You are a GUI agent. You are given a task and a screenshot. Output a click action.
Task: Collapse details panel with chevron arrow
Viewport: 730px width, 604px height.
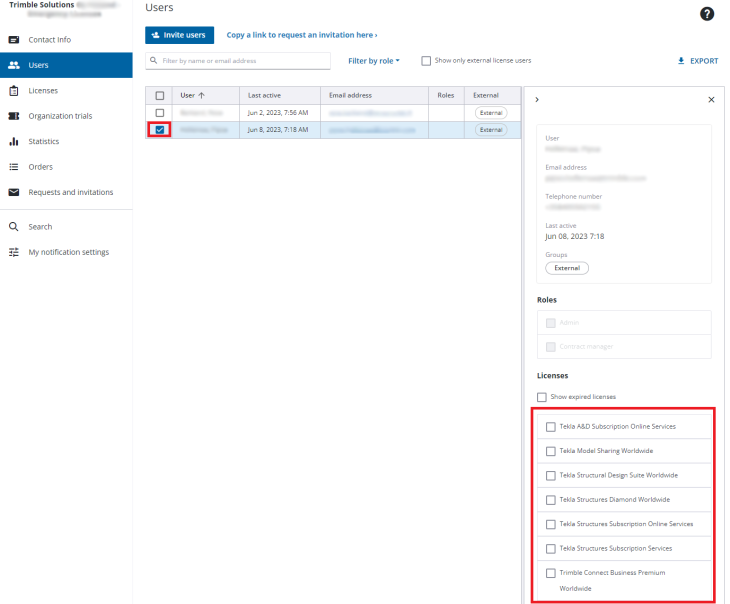[537, 100]
